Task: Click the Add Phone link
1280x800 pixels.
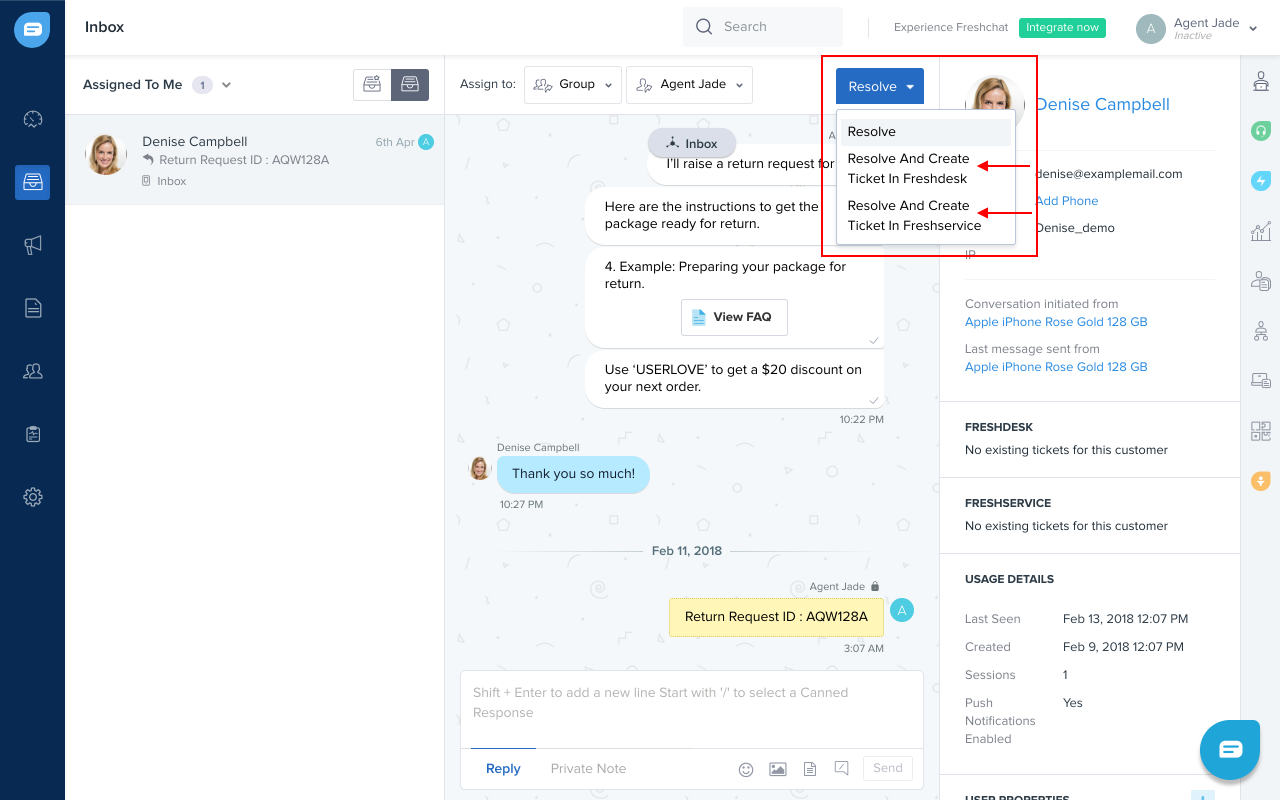Action: (x=1066, y=201)
